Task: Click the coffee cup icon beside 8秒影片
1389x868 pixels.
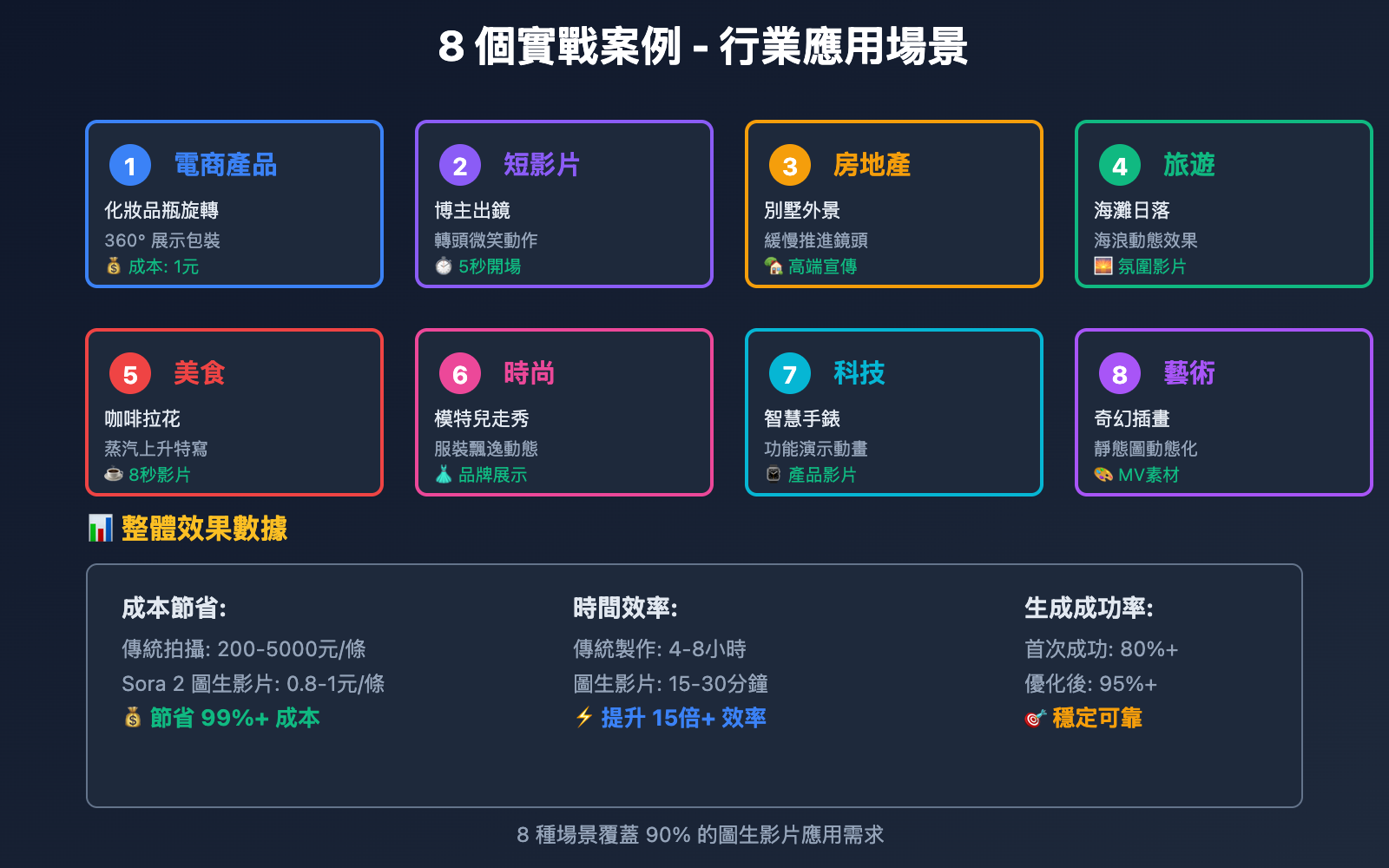Action: click(114, 475)
